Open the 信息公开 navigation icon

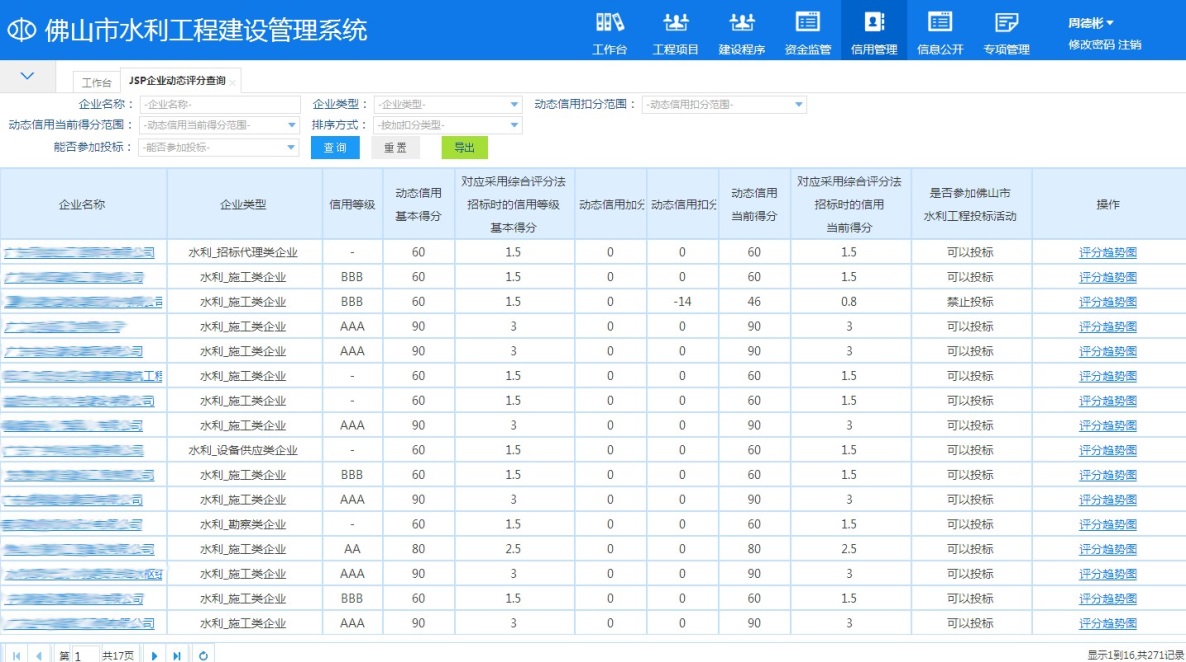[940, 30]
